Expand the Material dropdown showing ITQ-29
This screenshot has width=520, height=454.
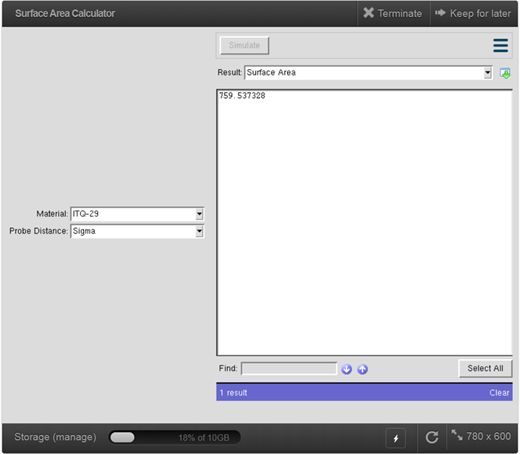[x=137, y=214]
